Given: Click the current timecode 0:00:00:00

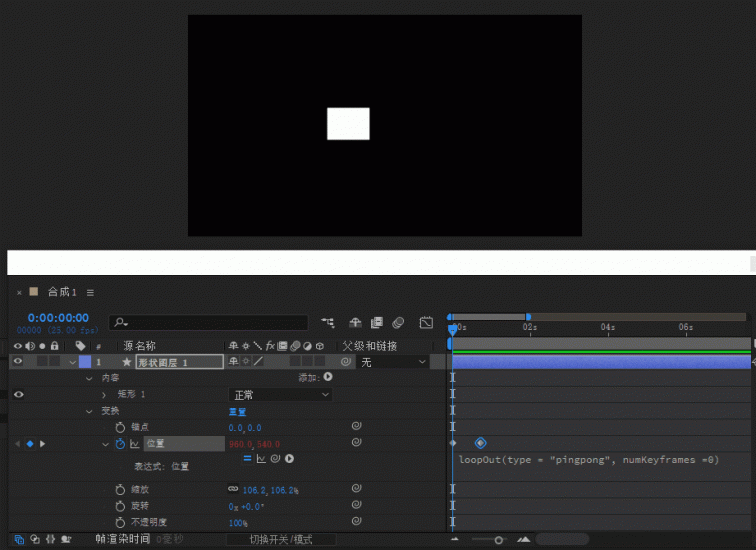Looking at the screenshot, I should click(58, 318).
